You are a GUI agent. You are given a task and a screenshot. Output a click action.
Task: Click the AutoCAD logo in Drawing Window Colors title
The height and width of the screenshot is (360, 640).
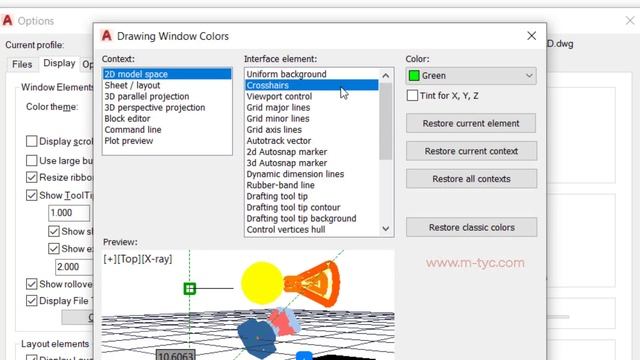coord(107,36)
